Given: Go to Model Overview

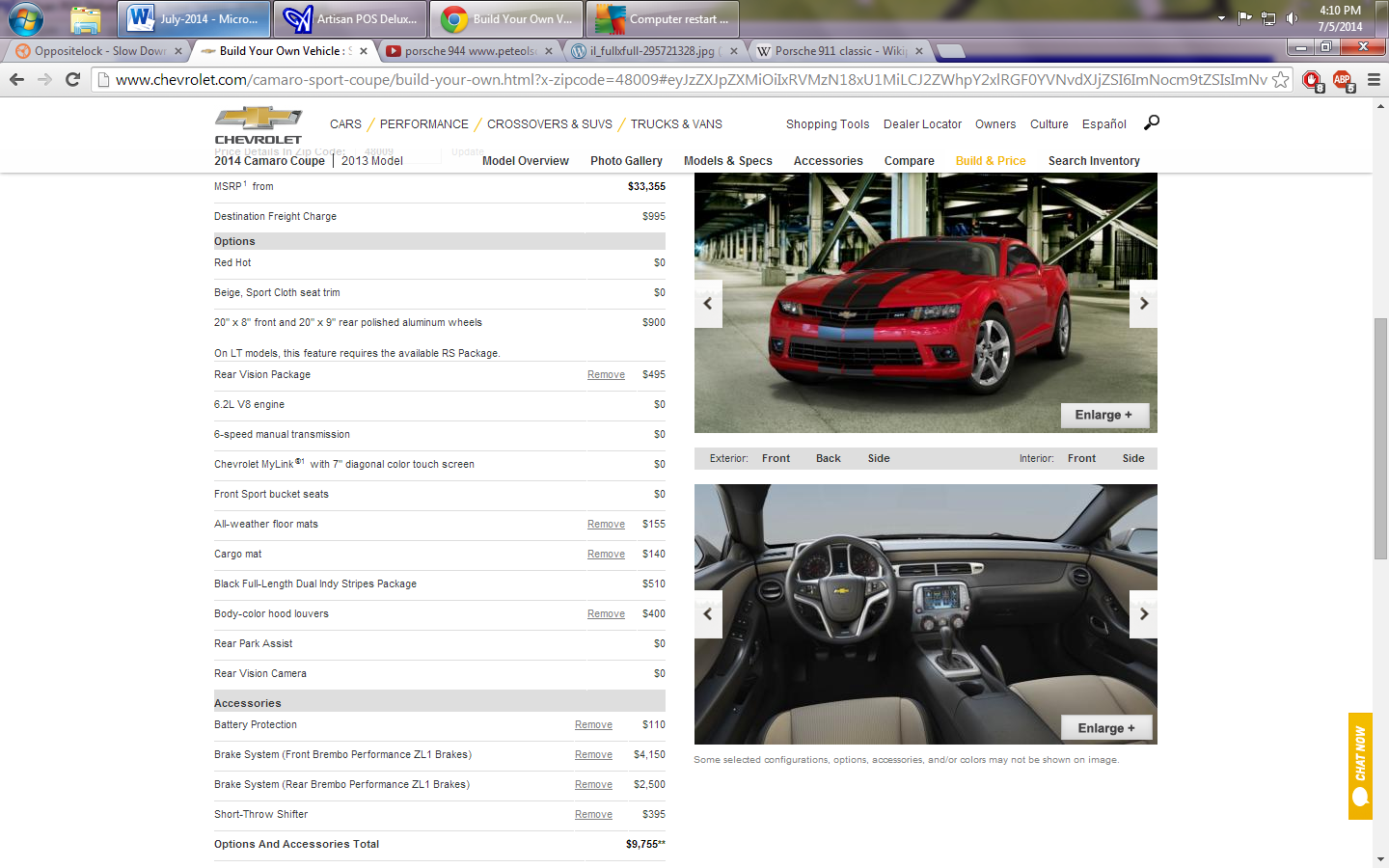Looking at the screenshot, I should pos(526,161).
